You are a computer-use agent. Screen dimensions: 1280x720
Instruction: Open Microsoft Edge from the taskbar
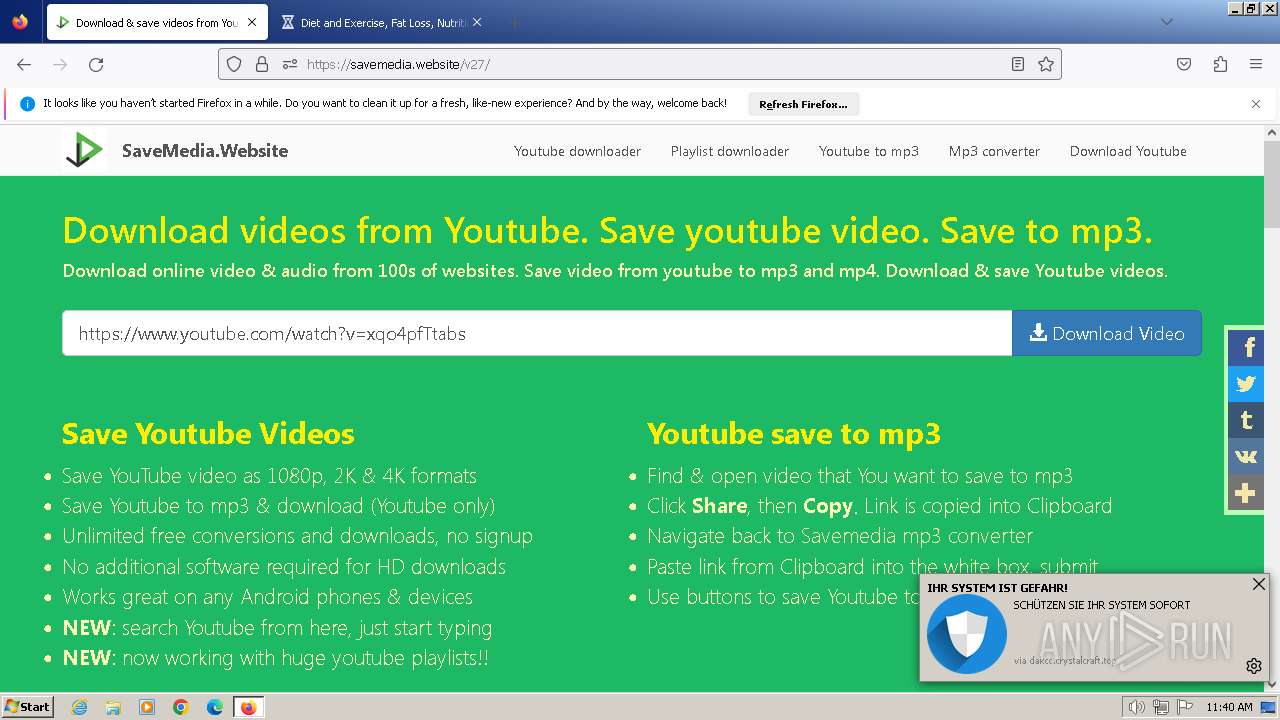click(x=215, y=707)
